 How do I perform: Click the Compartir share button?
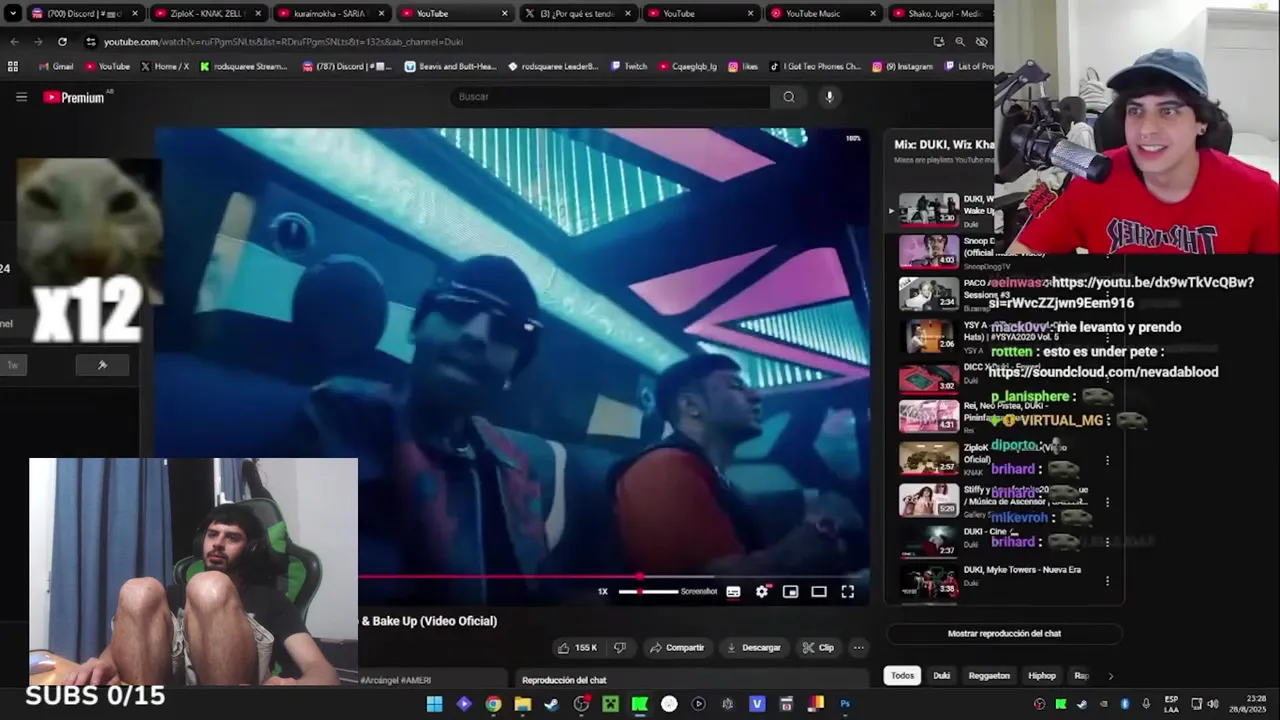click(x=677, y=648)
